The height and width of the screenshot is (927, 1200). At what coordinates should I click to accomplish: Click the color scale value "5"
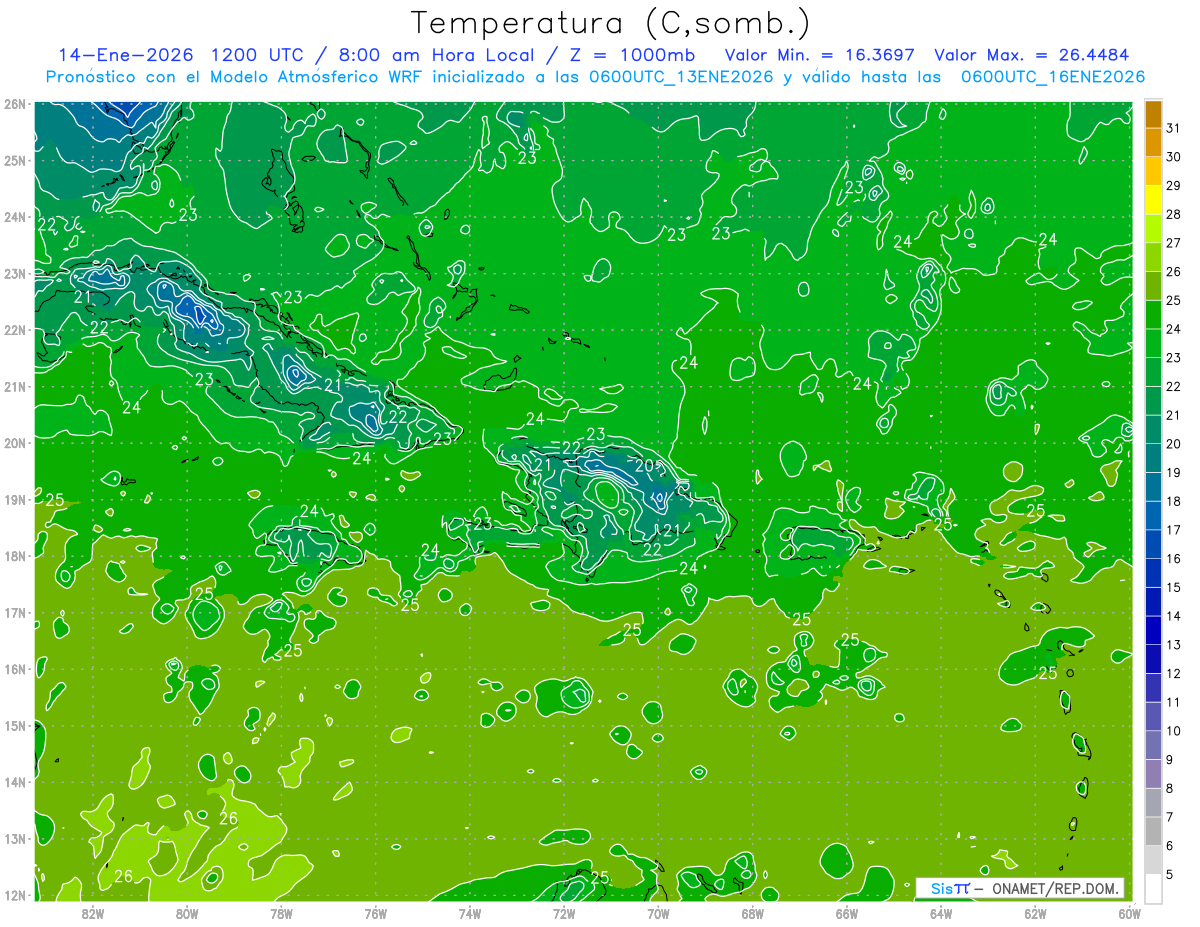(1171, 875)
